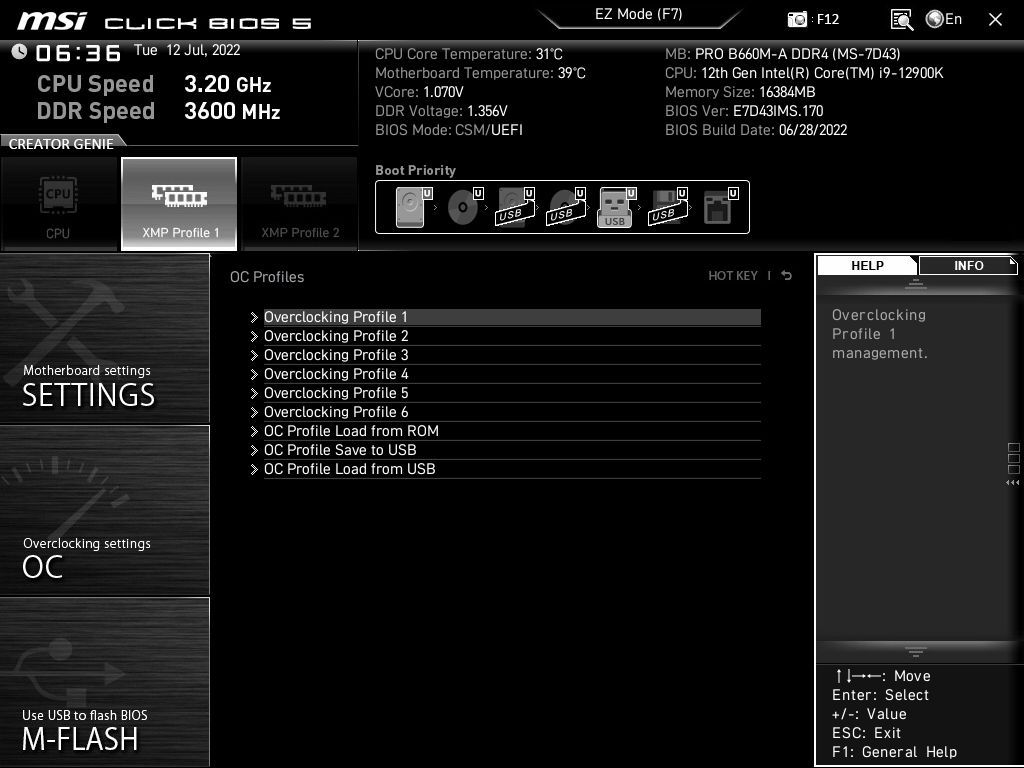Open Overclocking Profile 2
1024x768 pixels.
pyautogui.click(x=512, y=336)
